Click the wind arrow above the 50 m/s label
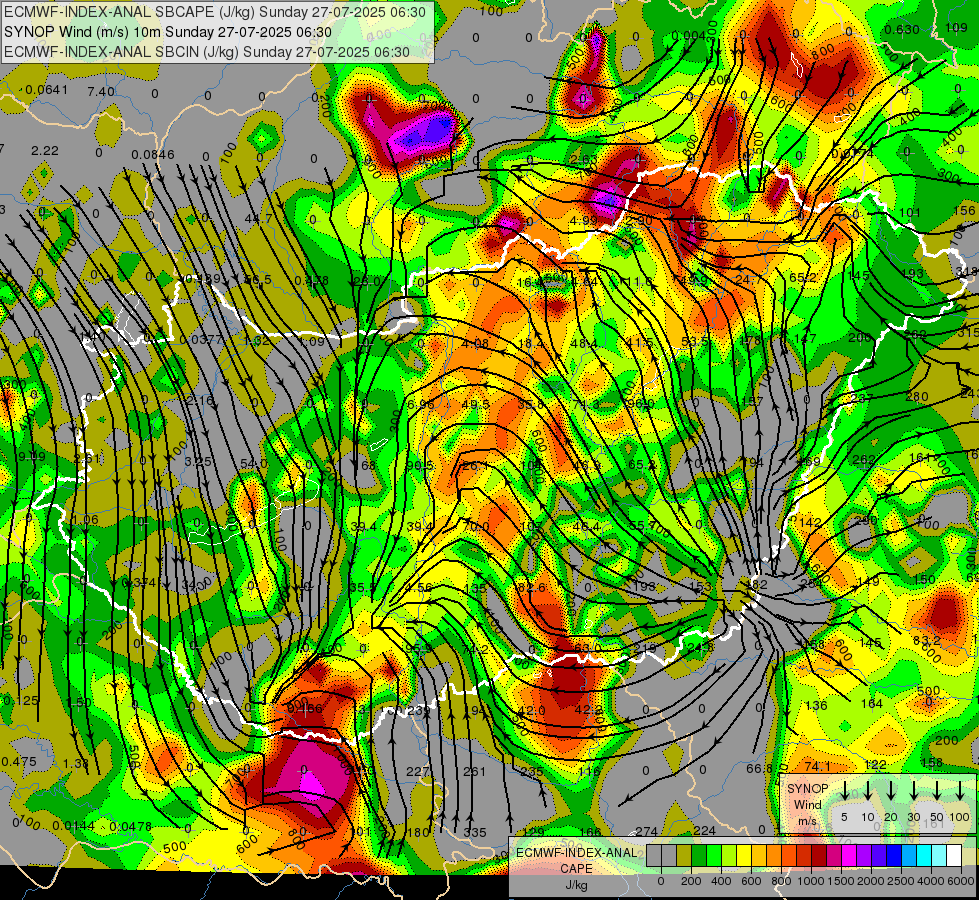 [937, 791]
